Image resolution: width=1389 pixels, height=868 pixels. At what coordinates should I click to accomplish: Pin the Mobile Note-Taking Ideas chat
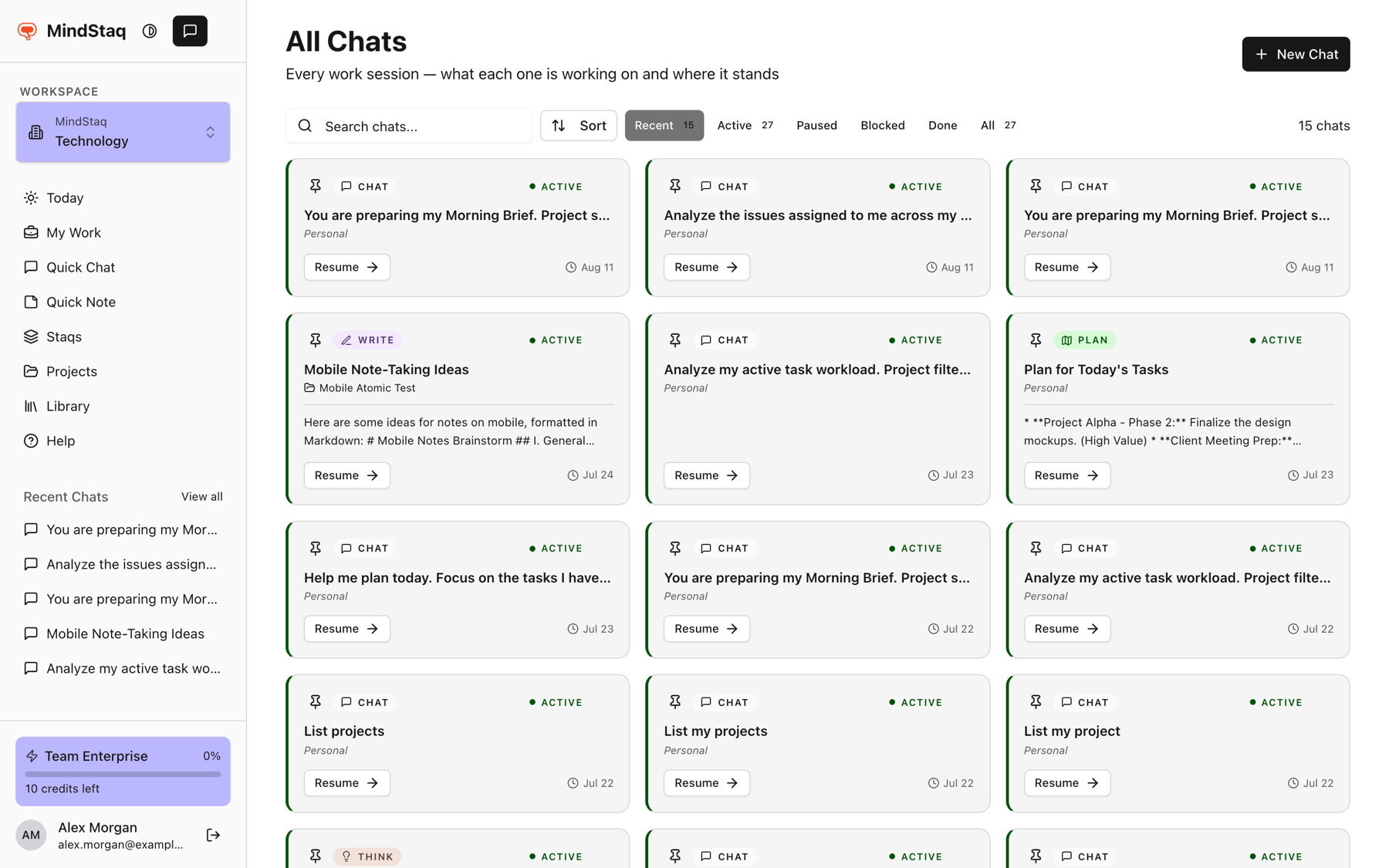coord(316,340)
